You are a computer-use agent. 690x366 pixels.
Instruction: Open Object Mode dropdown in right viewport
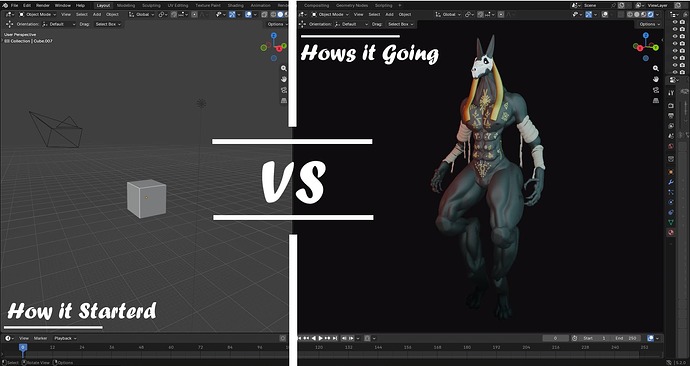coord(330,15)
